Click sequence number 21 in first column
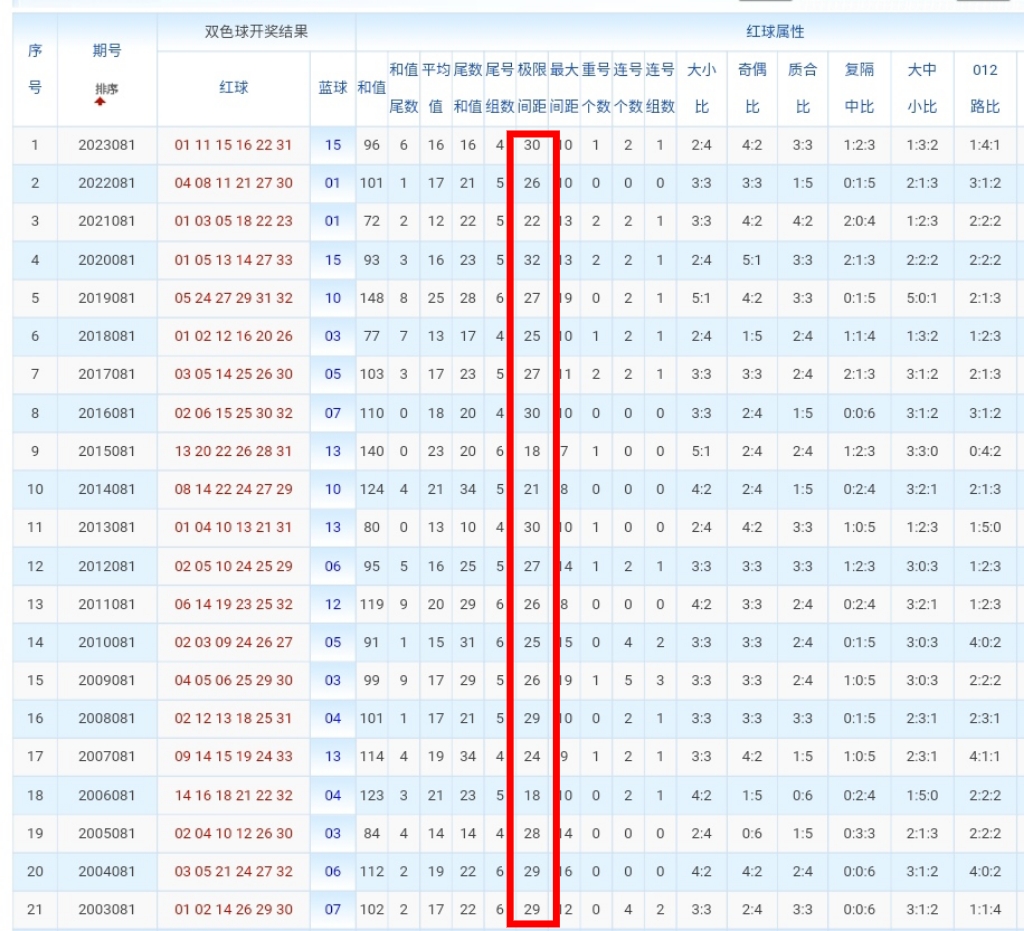This screenshot has height=931, width=1024. 35,909
